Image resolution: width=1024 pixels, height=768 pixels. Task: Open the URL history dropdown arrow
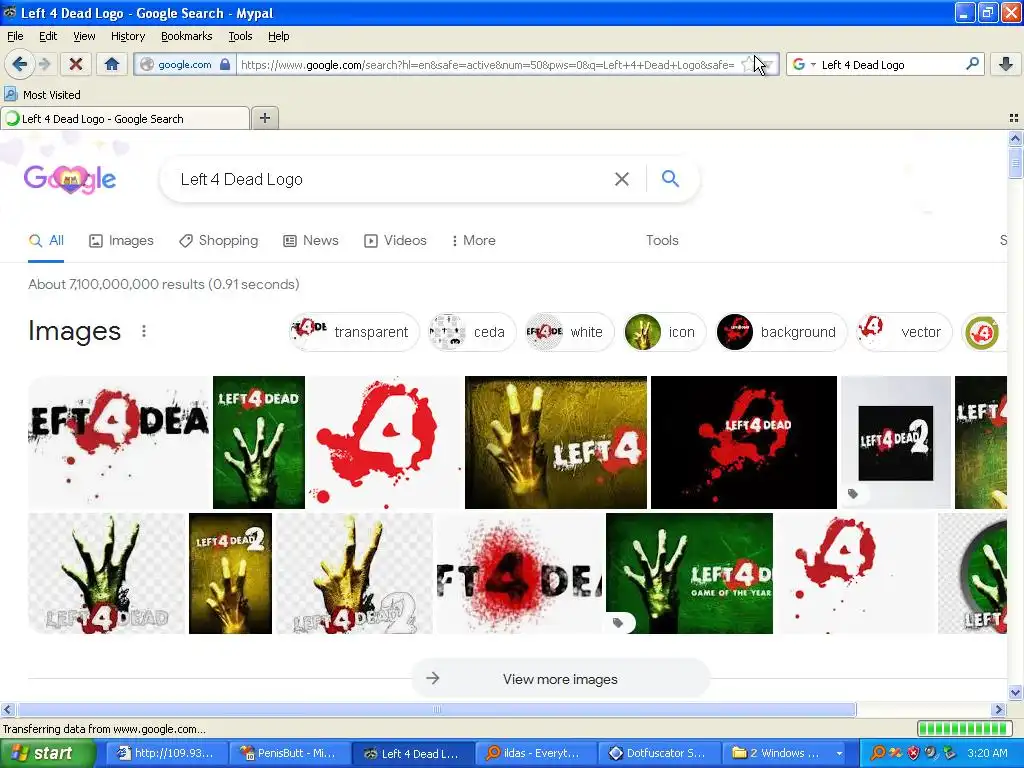click(x=769, y=65)
